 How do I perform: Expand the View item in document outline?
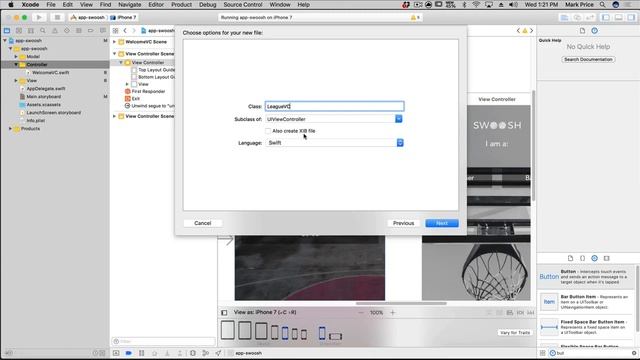click(x=127, y=84)
